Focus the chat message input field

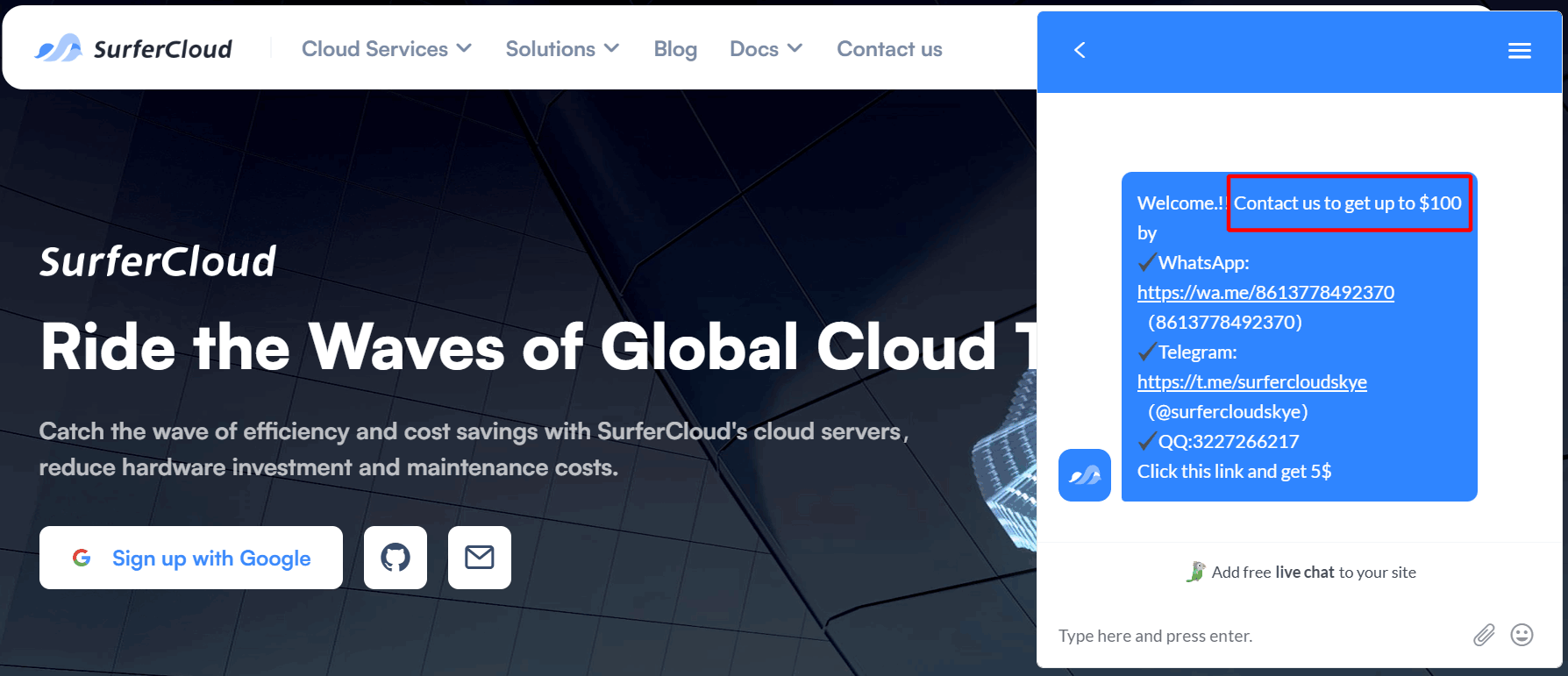tap(1254, 636)
